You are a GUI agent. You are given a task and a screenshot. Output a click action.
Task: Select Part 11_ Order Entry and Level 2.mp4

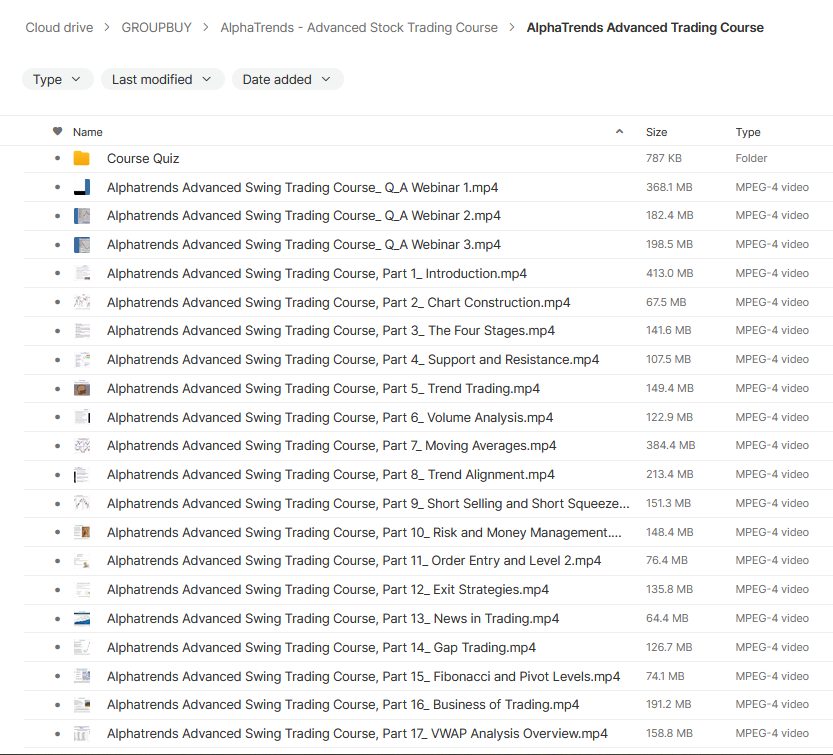[x=354, y=561]
